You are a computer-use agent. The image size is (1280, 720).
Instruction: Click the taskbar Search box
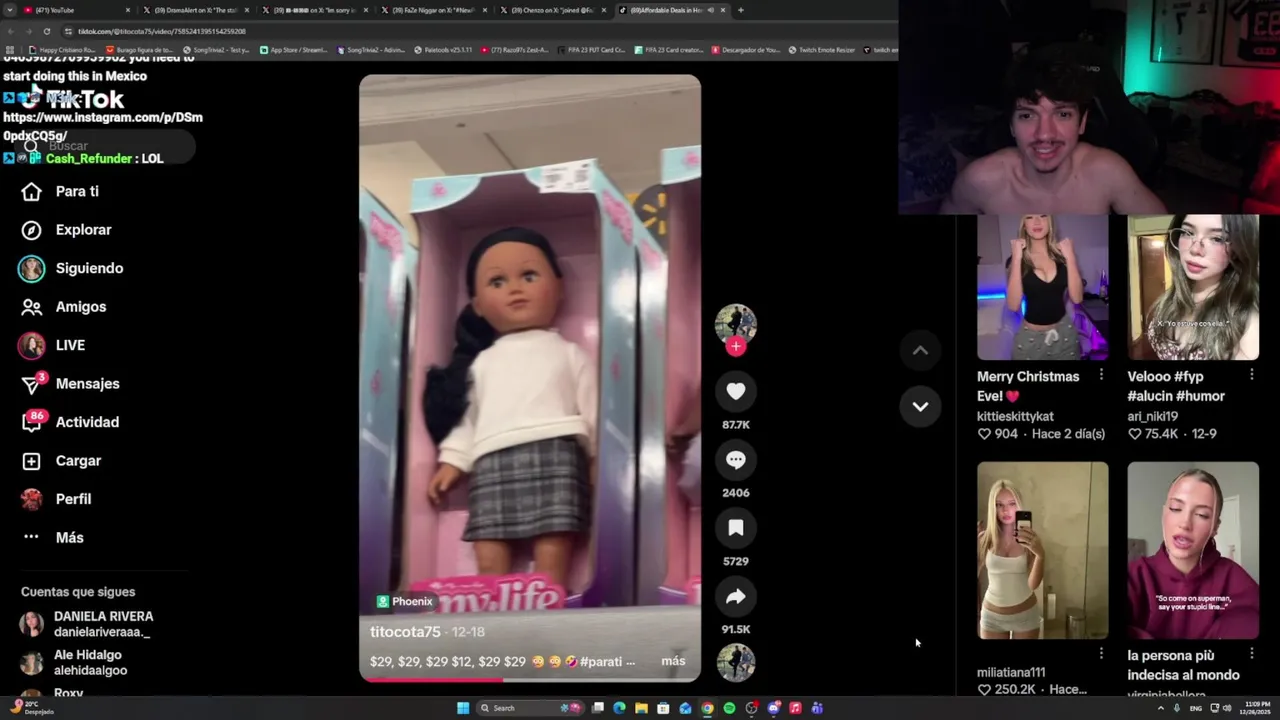click(x=530, y=708)
